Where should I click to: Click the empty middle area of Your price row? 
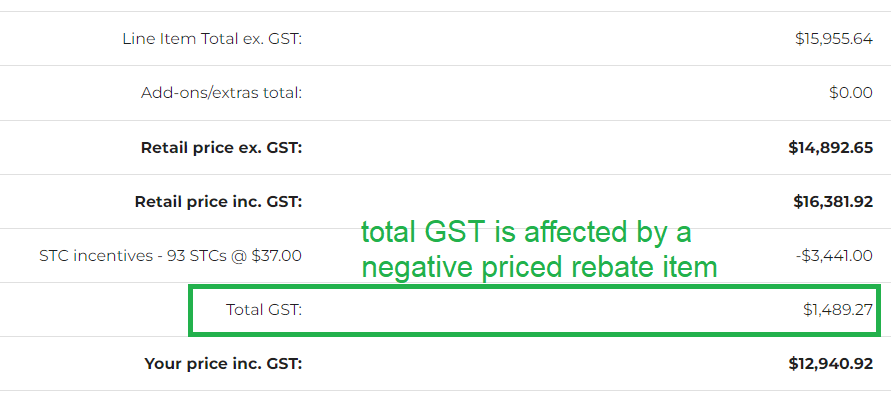click(544, 364)
